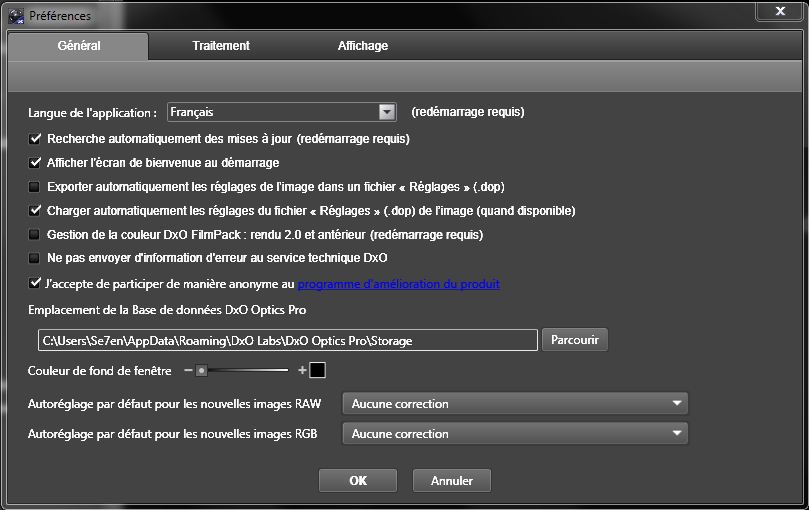Toggle Charger automatiquement les réglages checkbox
This screenshot has width=809, height=510.
[x=35, y=211]
